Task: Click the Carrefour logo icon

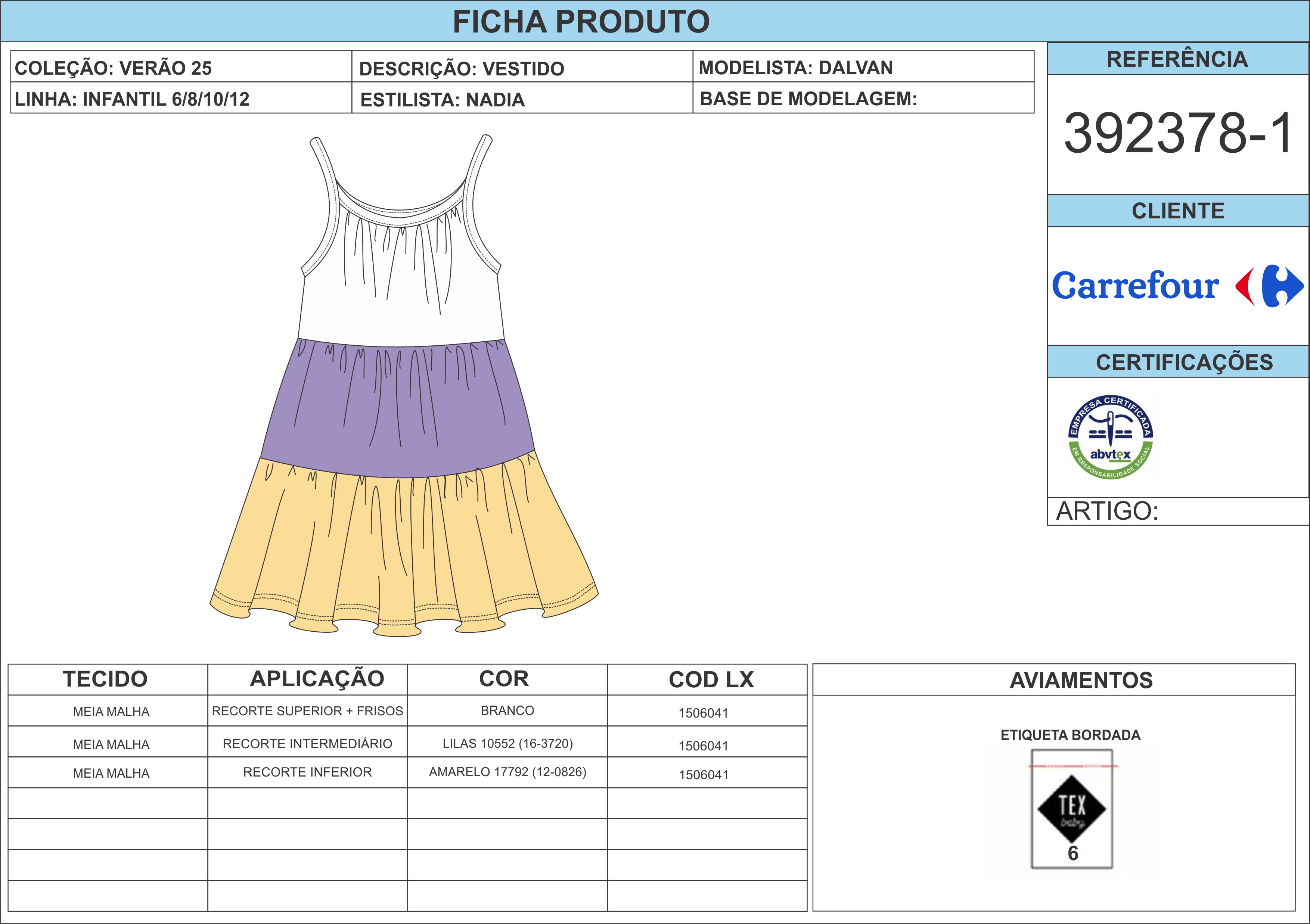Action: pos(1269,286)
